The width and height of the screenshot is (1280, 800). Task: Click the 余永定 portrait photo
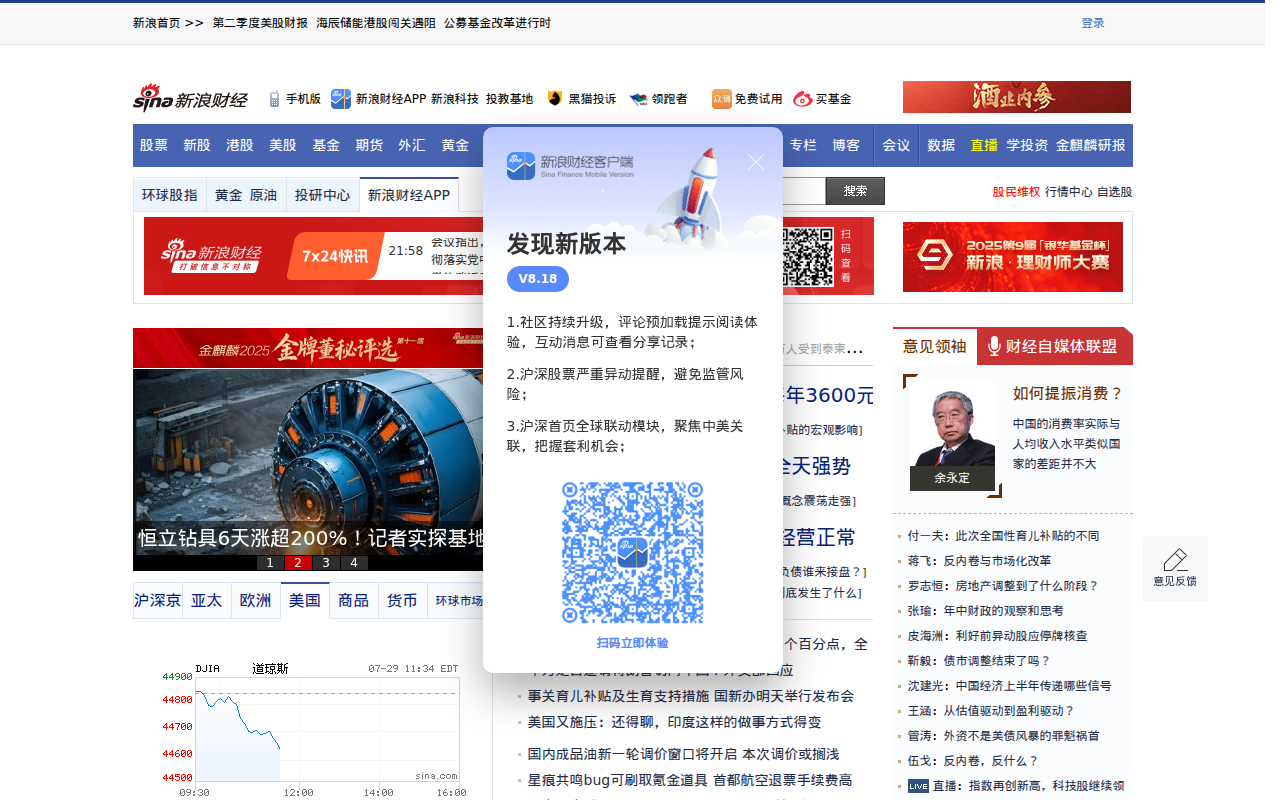pyautogui.click(x=952, y=436)
